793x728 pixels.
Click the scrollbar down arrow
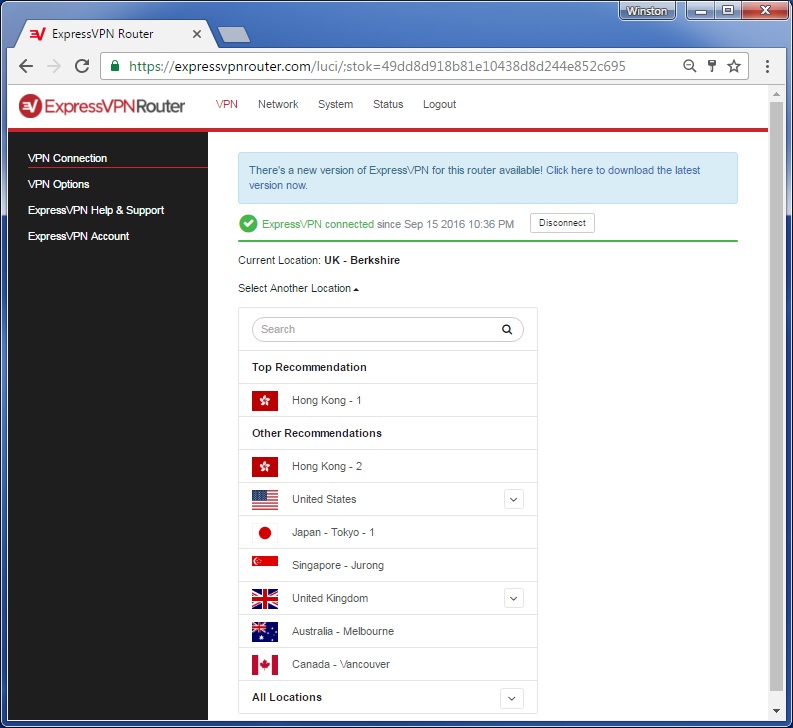tap(776, 711)
